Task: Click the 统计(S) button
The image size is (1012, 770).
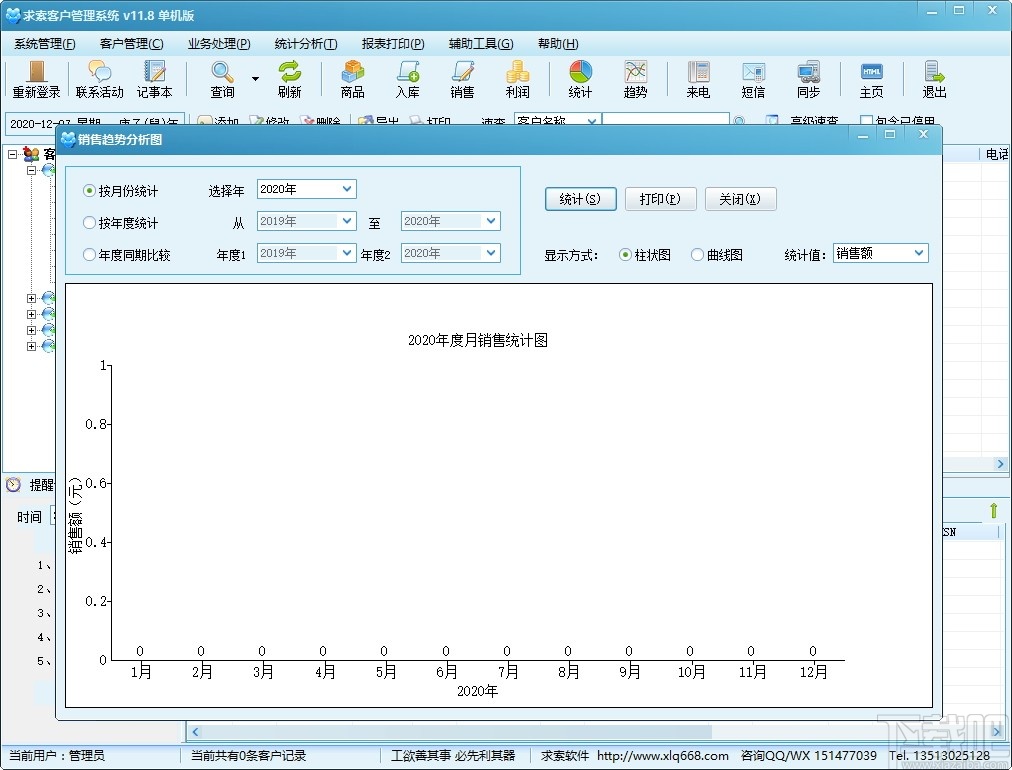Action: pyautogui.click(x=581, y=198)
